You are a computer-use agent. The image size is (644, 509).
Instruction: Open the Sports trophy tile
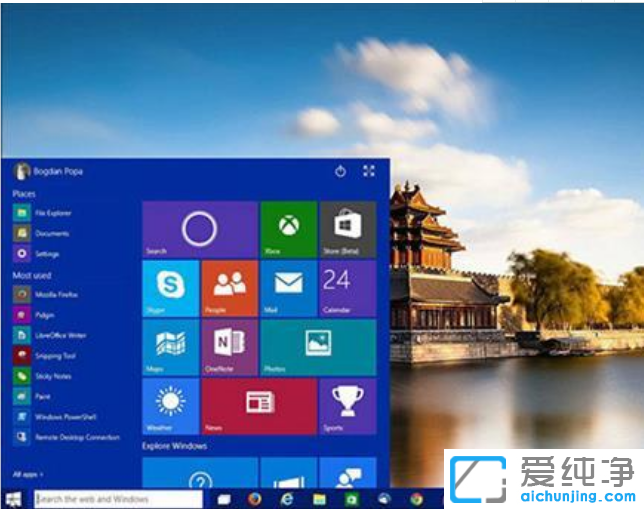point(348,406)
